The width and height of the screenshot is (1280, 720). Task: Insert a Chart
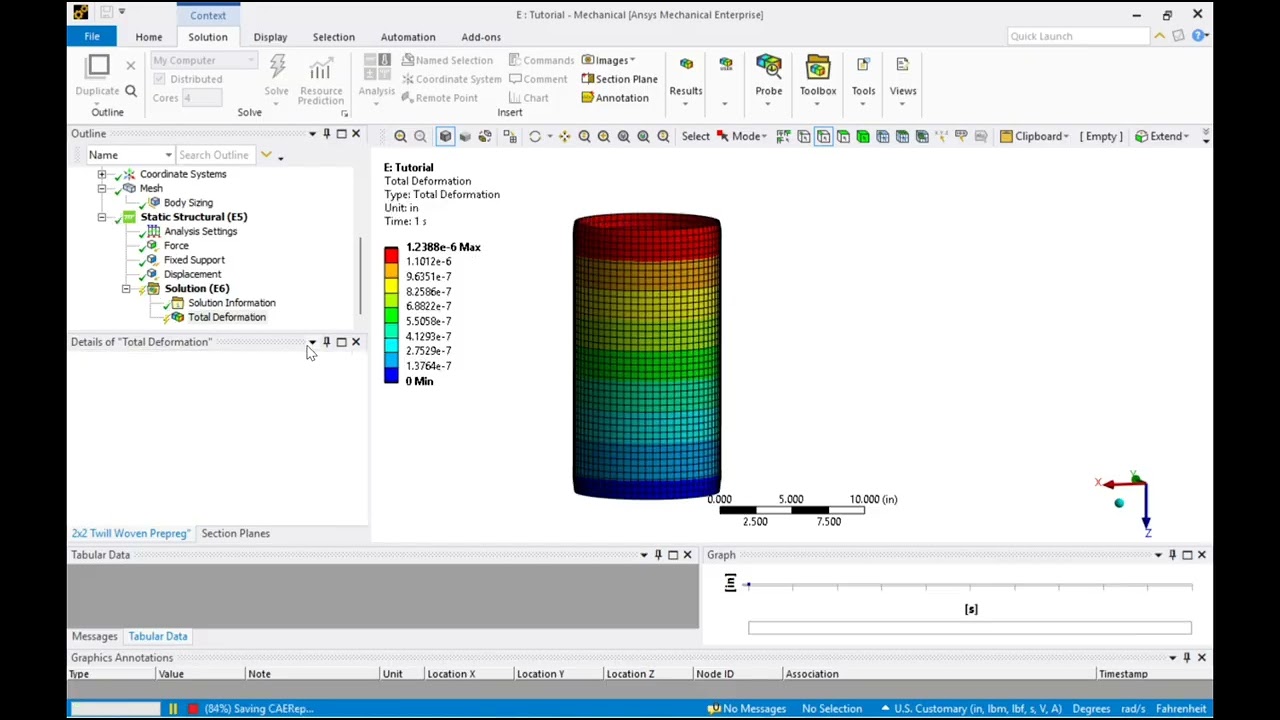point(528,98)
